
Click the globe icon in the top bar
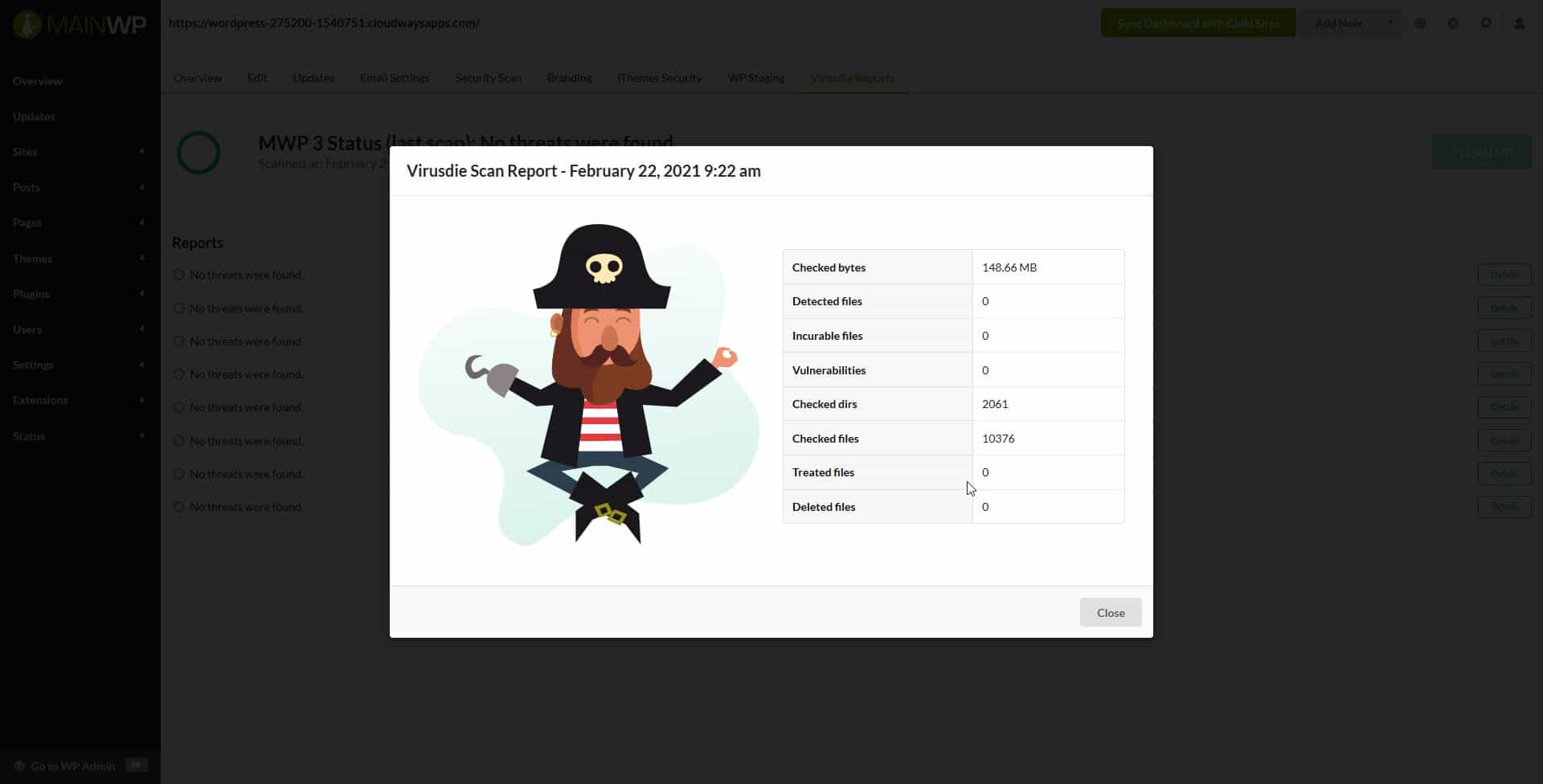tap(1421, 23)
